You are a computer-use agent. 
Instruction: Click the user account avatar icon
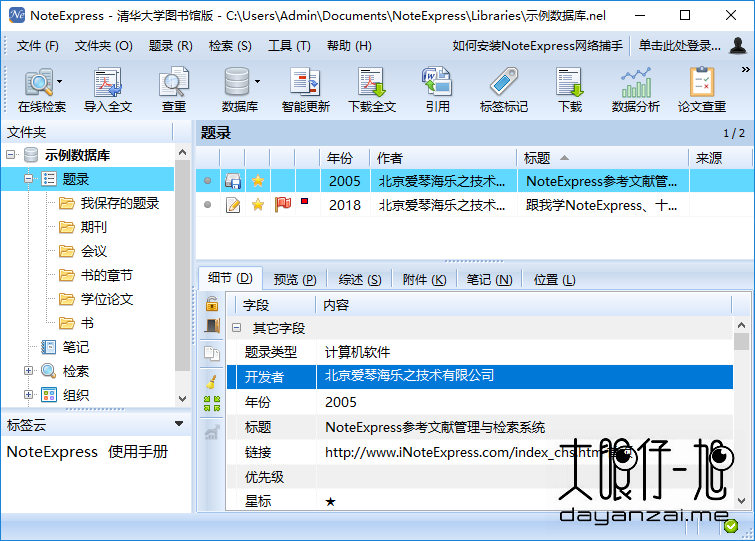click(x=738, y=45)
